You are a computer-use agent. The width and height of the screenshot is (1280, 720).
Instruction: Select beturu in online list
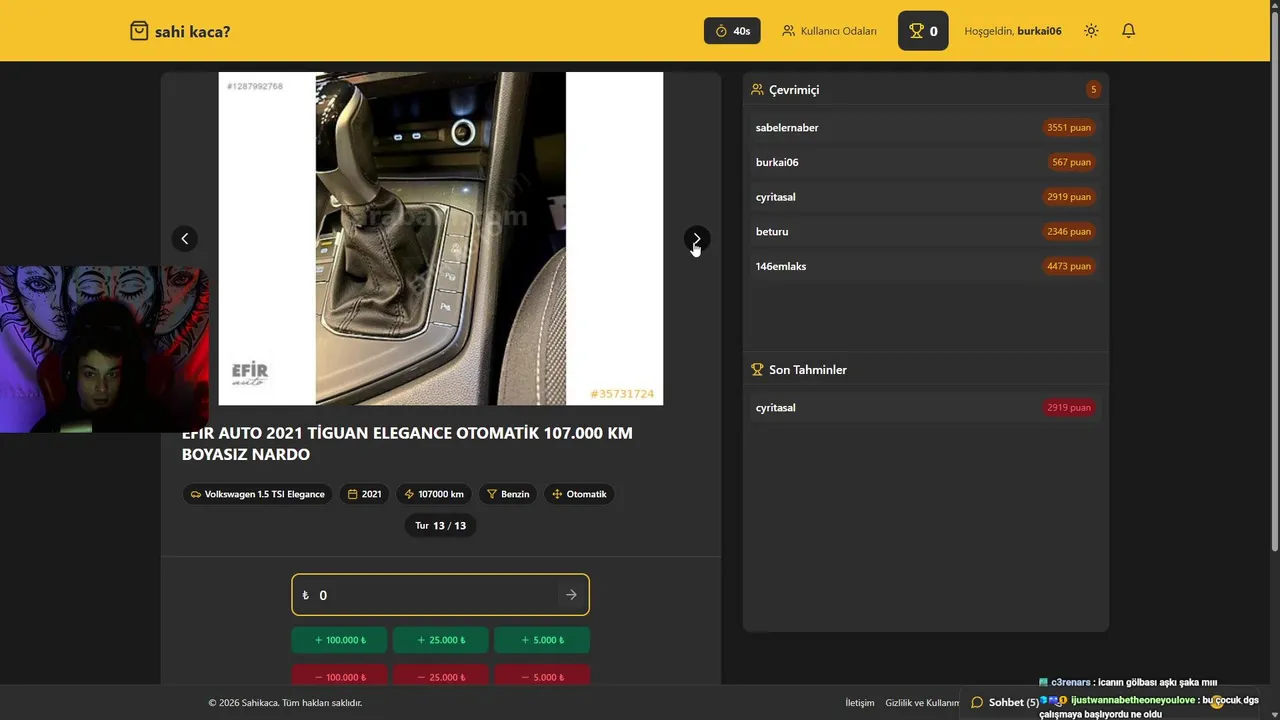(925, 232)
